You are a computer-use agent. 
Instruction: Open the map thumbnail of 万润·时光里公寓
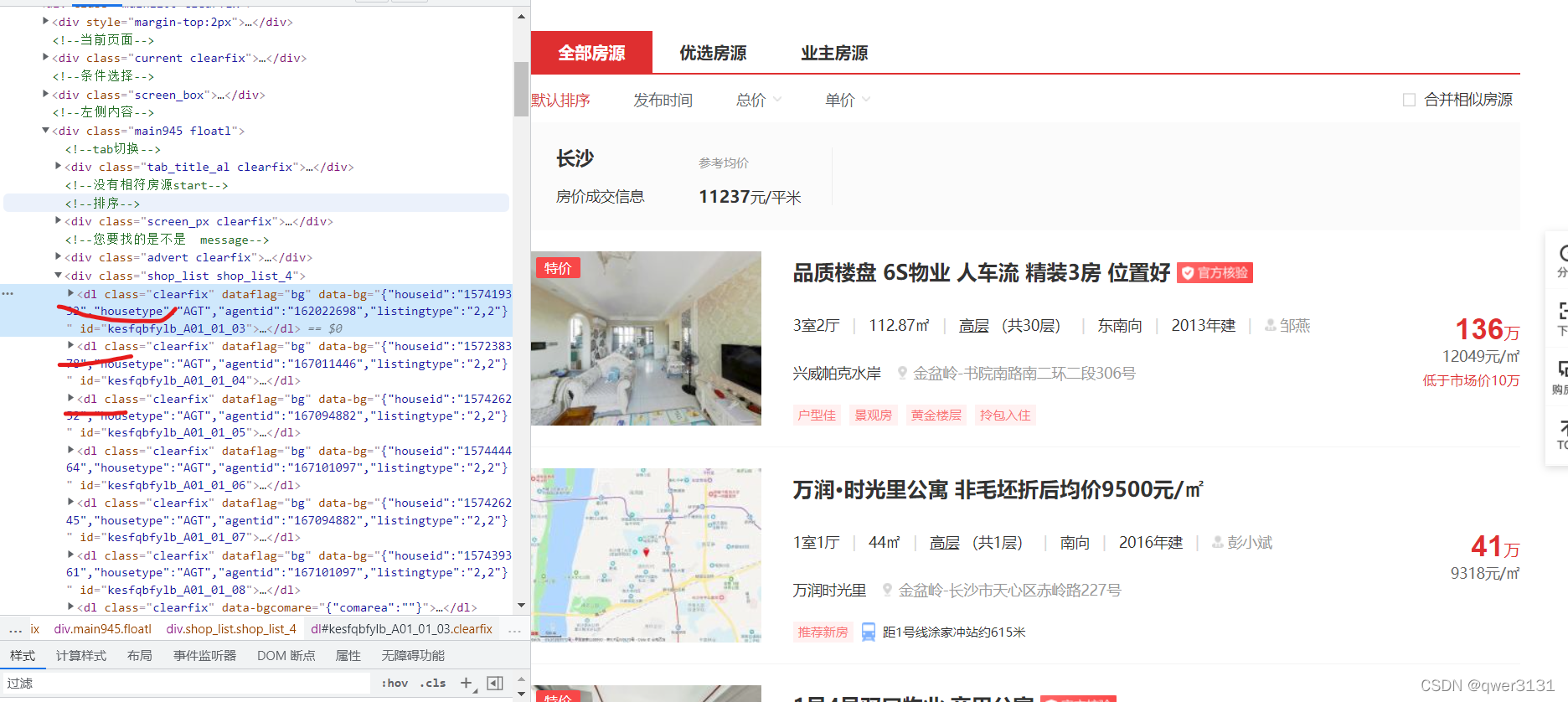(646, 555)
